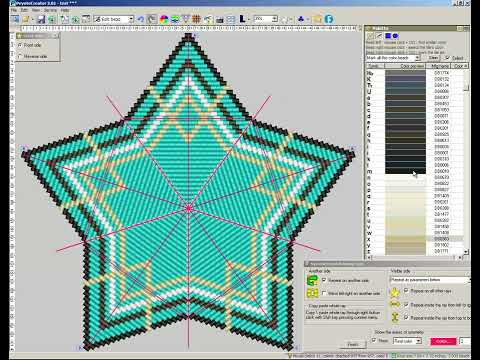This screenshot has height=360, width=480.
Task: Open the View menu
Action: coord(36,10)
